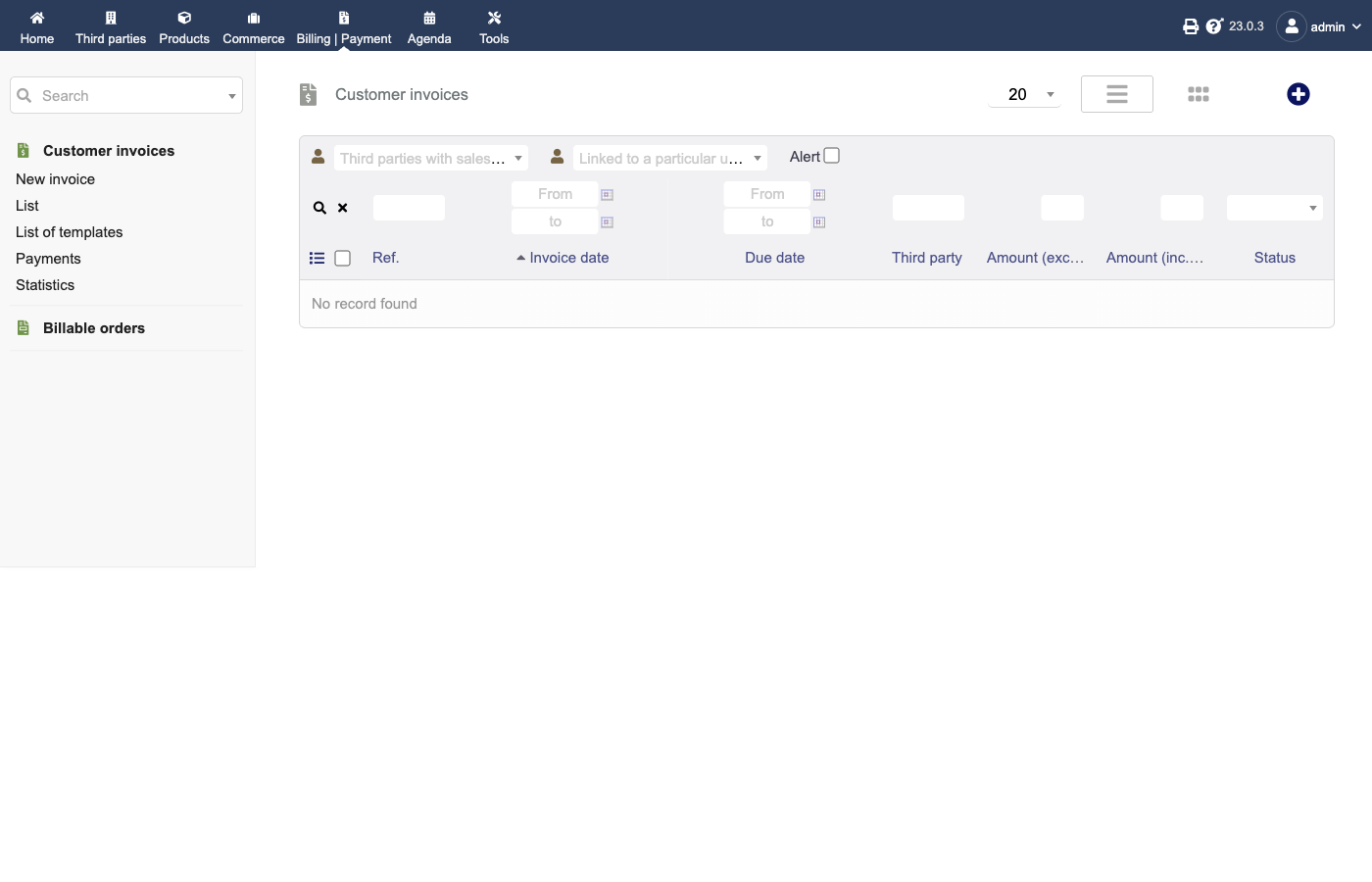Toggle the Alert checkbox
The height and width of the screenshot is (882, 1372).
[832, 156]
